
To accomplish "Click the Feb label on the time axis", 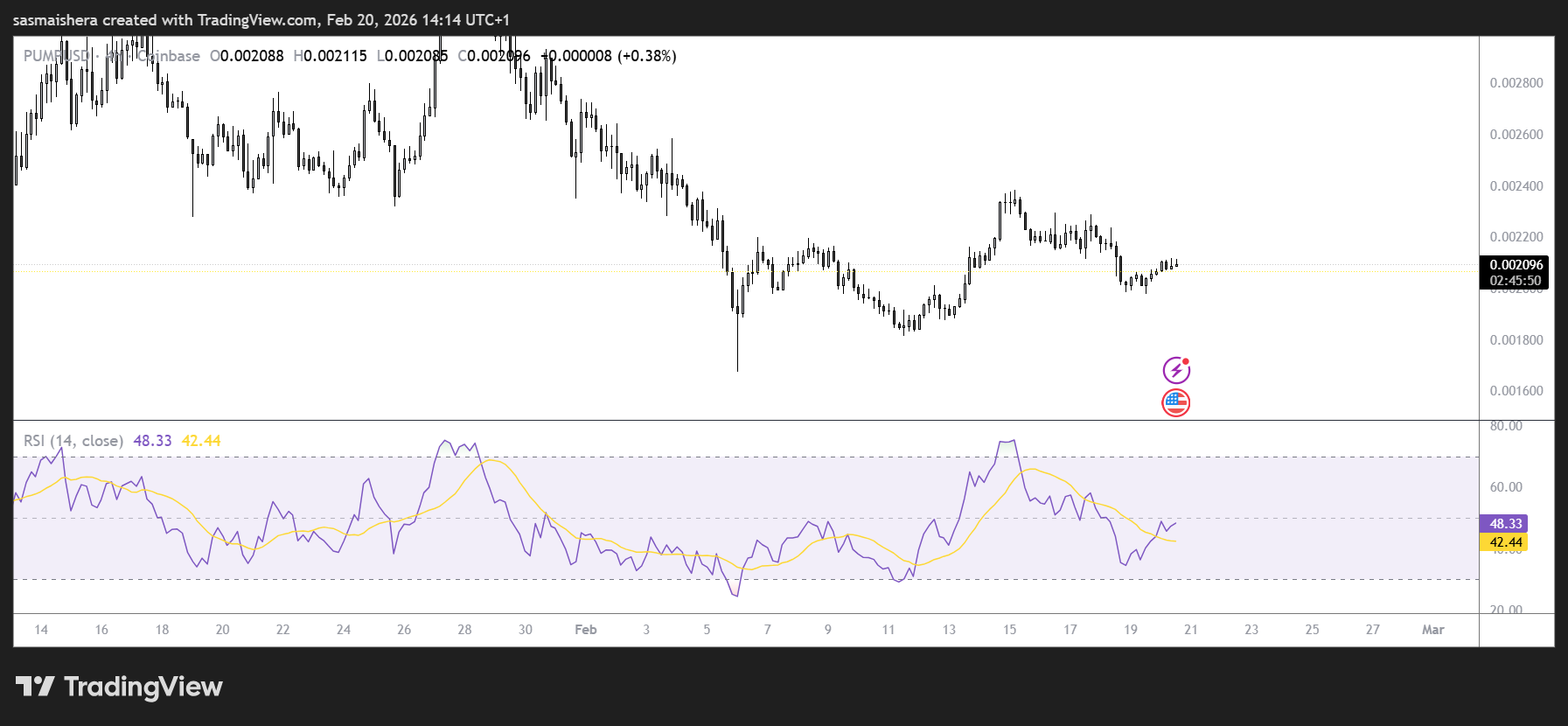I will (x=586, y=630).
